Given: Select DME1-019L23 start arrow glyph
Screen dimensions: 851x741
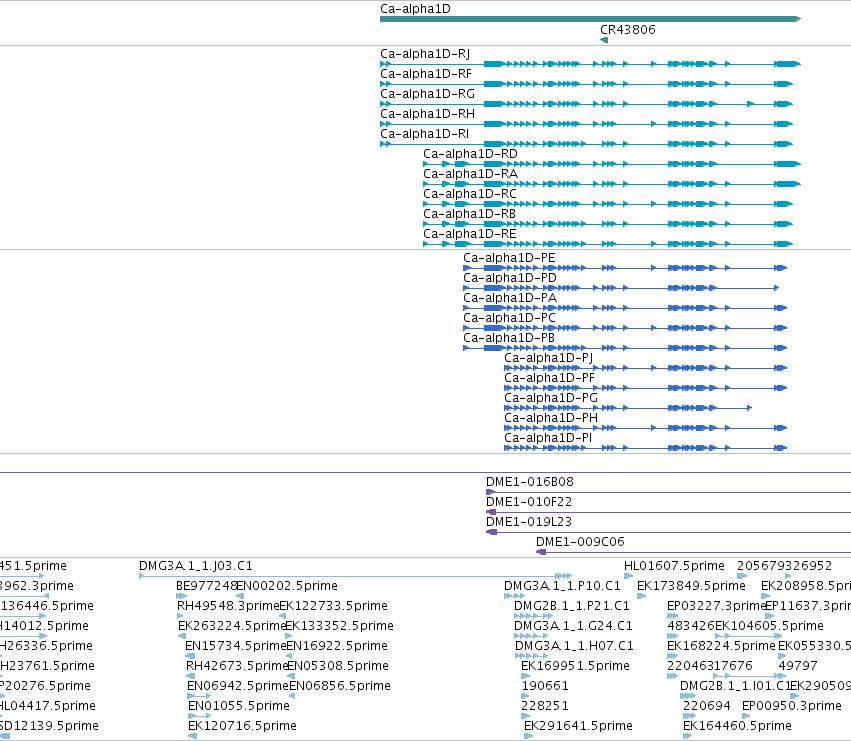Looking at the screenshot, I should point(491,533).
